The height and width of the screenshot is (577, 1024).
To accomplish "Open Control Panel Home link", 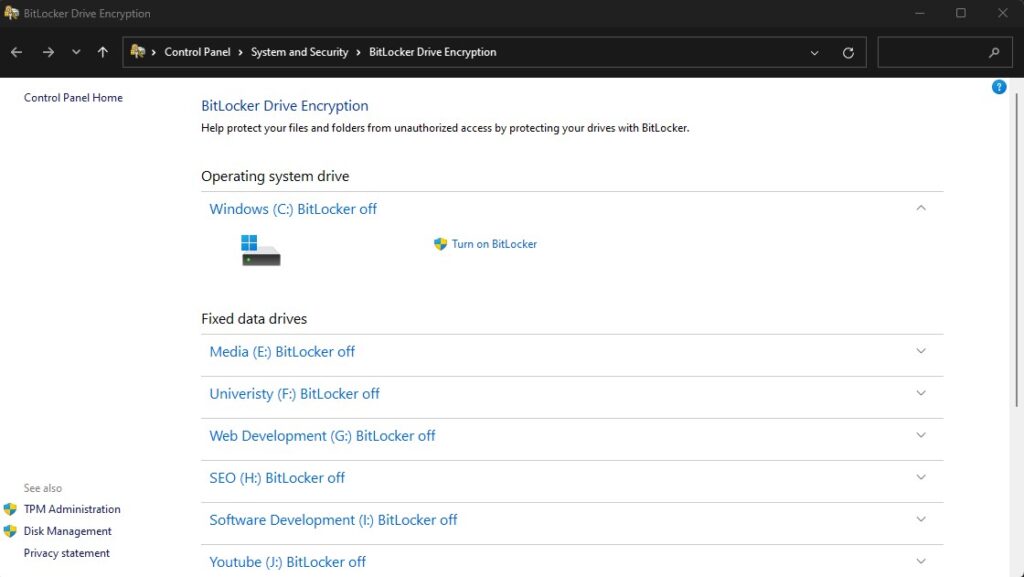I will click(73, 98).
